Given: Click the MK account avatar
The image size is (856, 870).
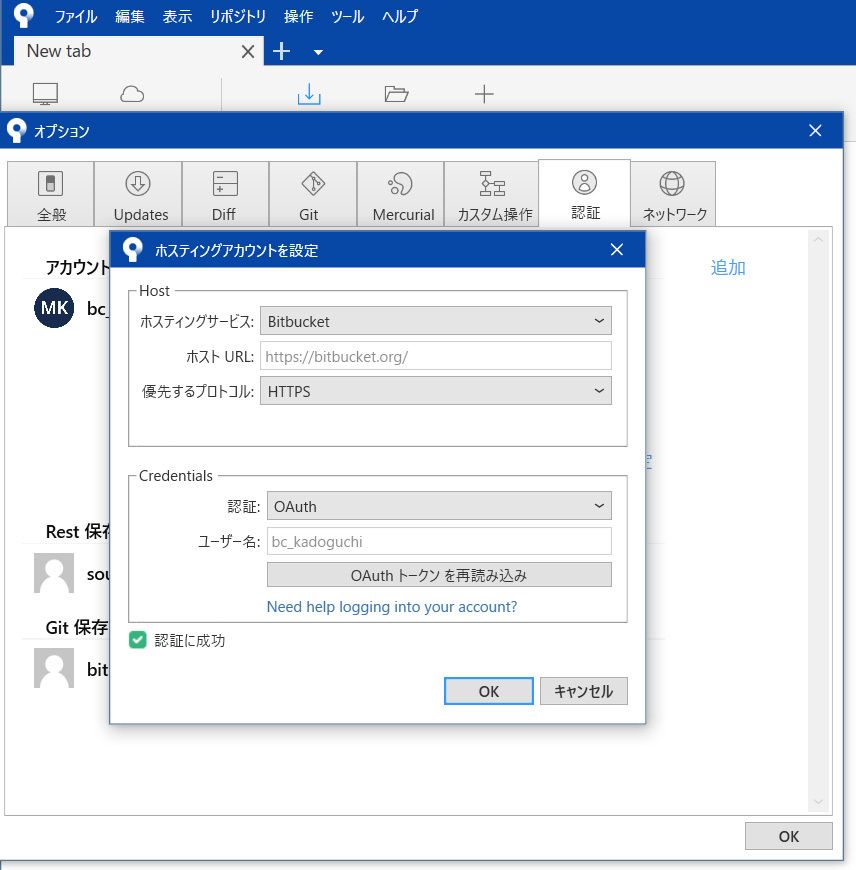Looking at the screenshot, I should (x=54, y=308).
